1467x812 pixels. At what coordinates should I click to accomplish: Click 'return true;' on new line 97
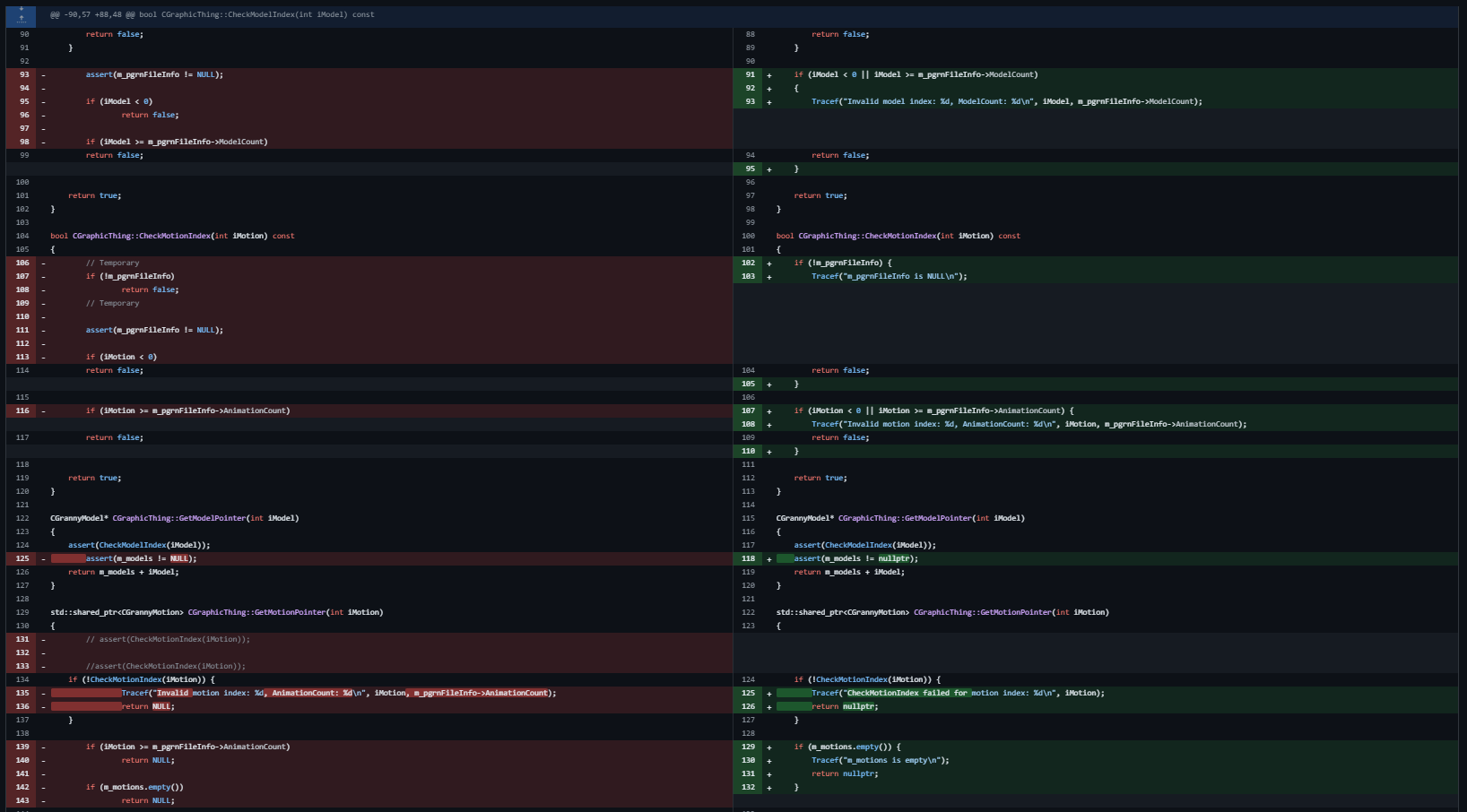click(x=820, y=195)
